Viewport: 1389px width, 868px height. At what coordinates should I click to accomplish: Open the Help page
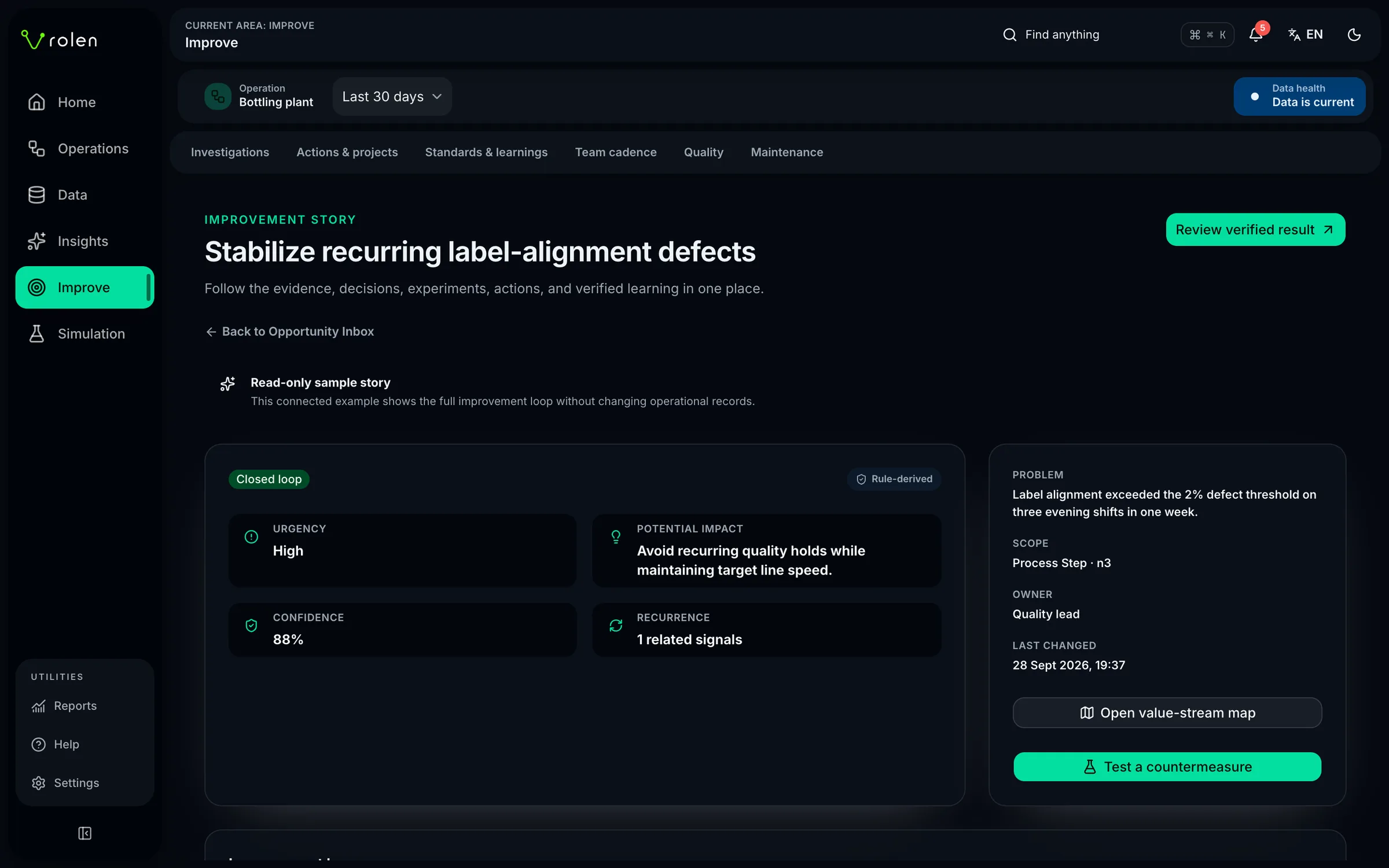coord(84,745)
